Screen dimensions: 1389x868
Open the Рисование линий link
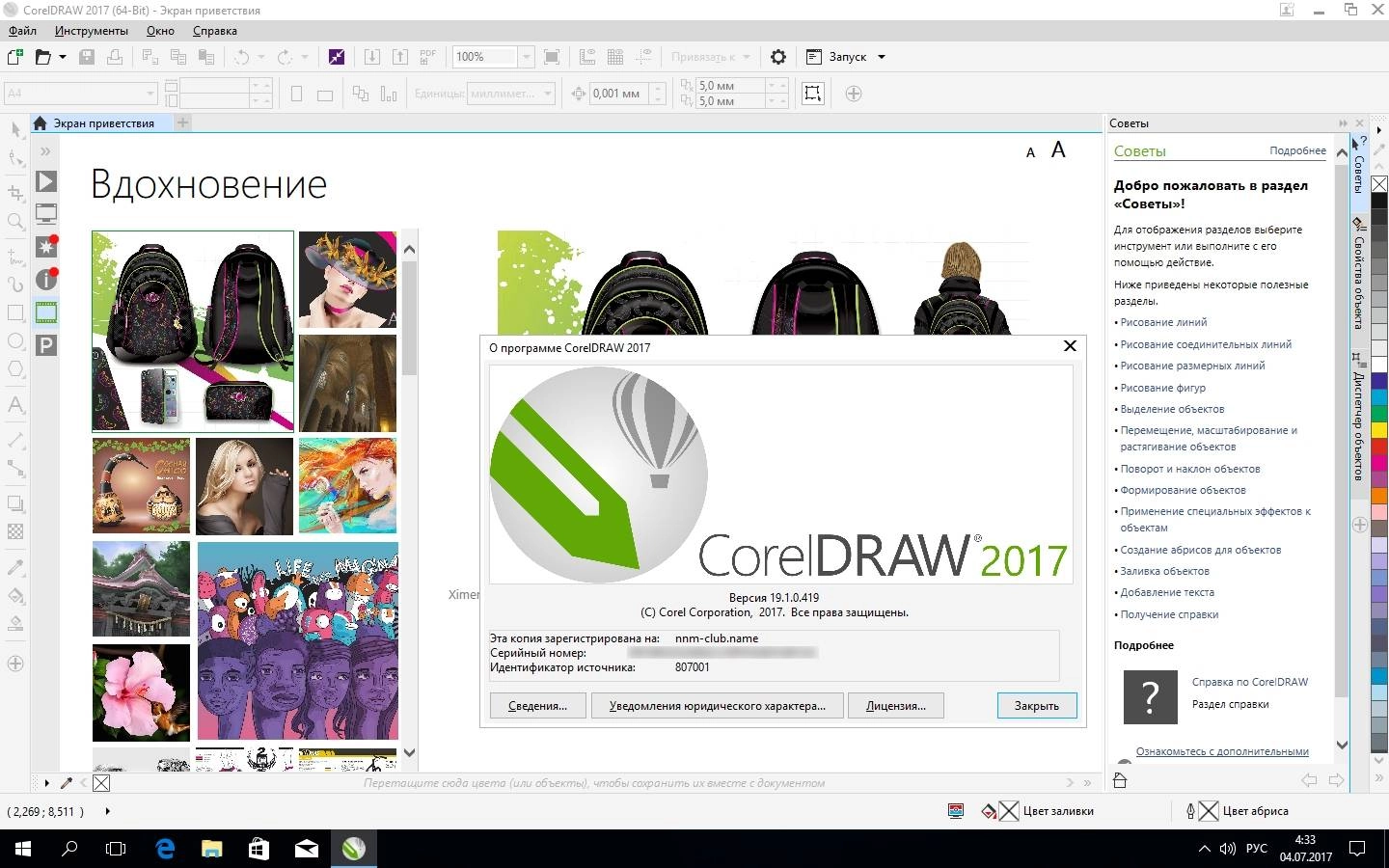1163,322
